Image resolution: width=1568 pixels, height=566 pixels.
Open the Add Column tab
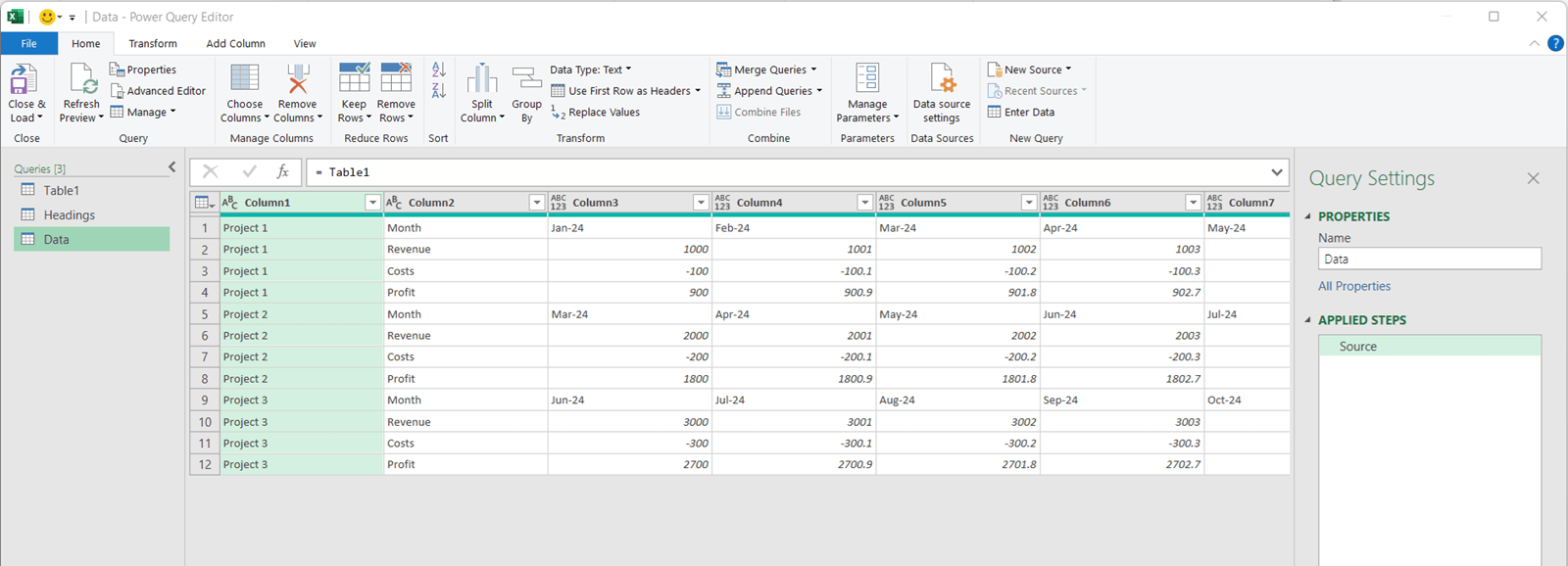pos(235,44)
